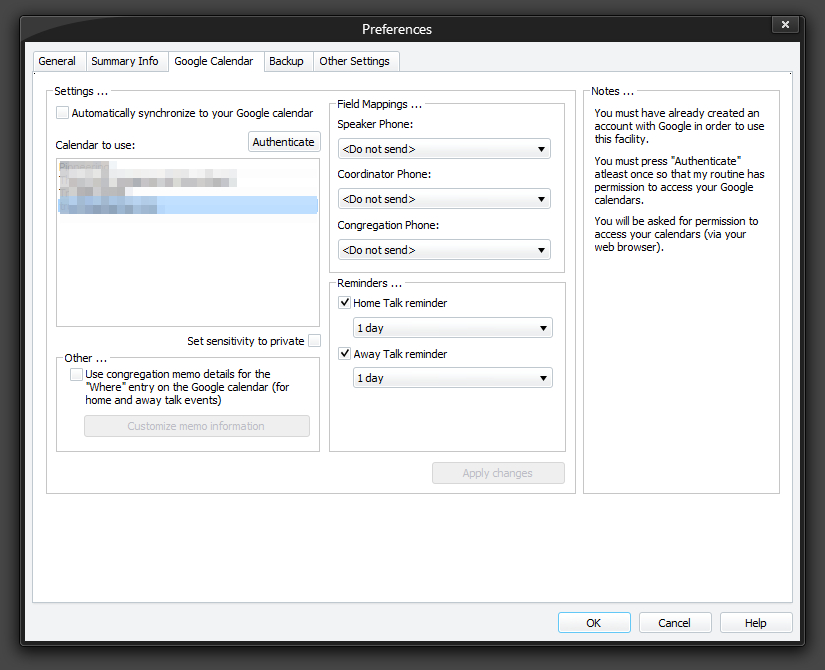Cancel the Preferences dialog
Screen dimensions: 825x670
tap(675, 623)
